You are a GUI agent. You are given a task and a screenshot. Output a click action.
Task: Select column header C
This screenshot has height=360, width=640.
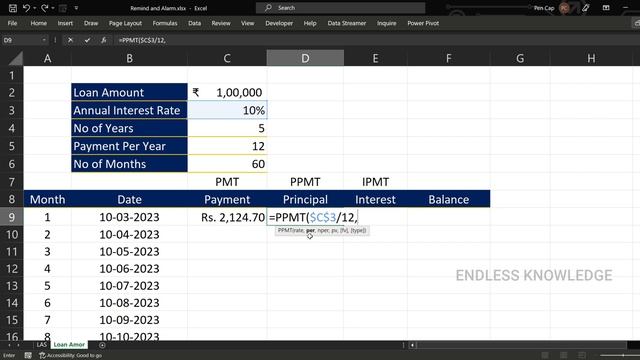click(x=227, y=58)
